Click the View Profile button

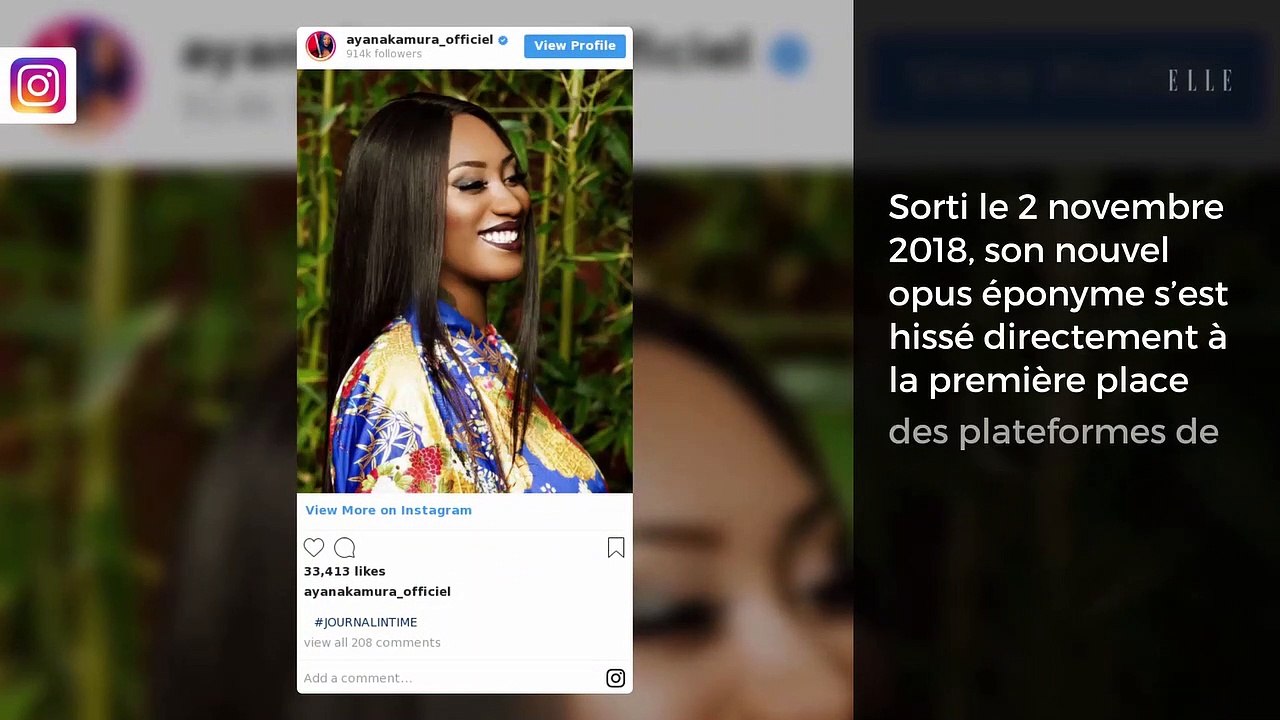click(575, 46)
